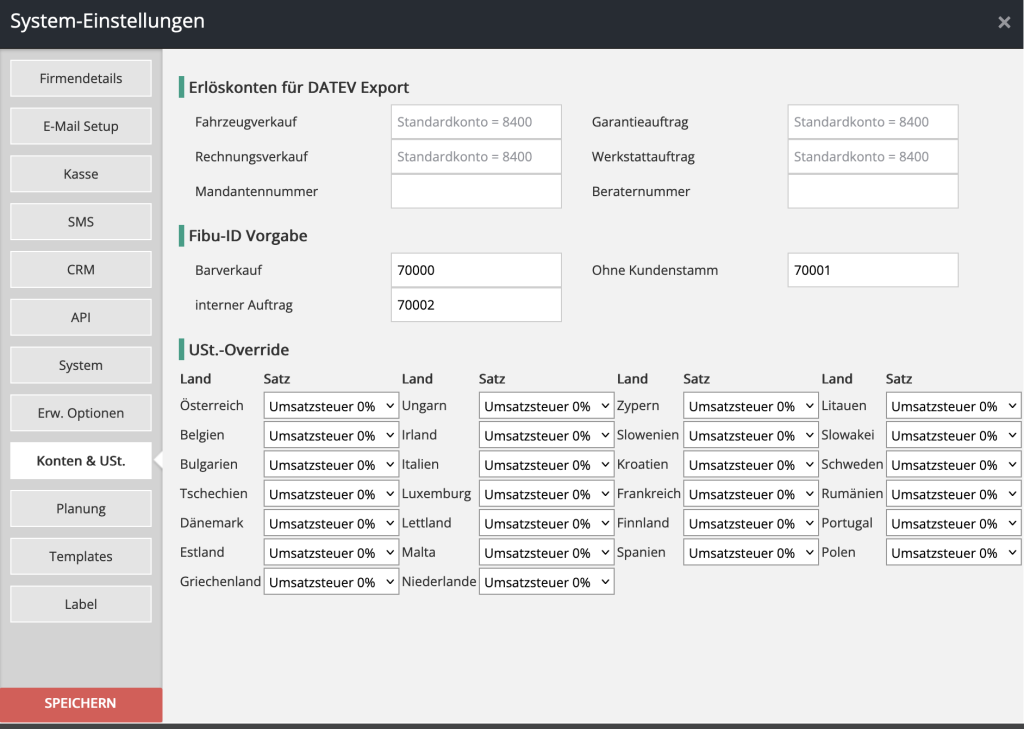Focus the Werkstattauftrag account field
1024x729 pixels.
pos(872,157)
